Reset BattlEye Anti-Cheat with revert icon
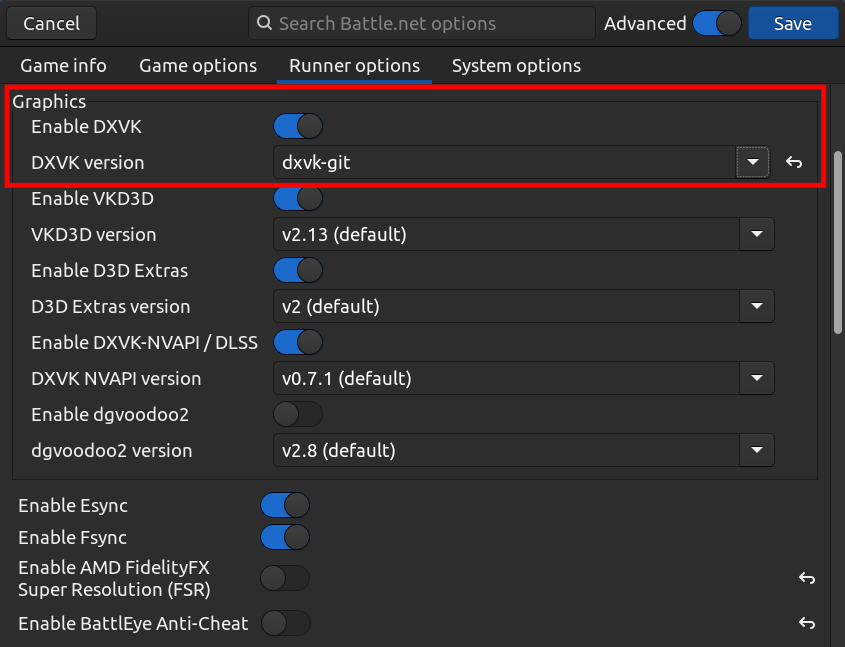Screen dimensions: 845x647 [807, 624]
